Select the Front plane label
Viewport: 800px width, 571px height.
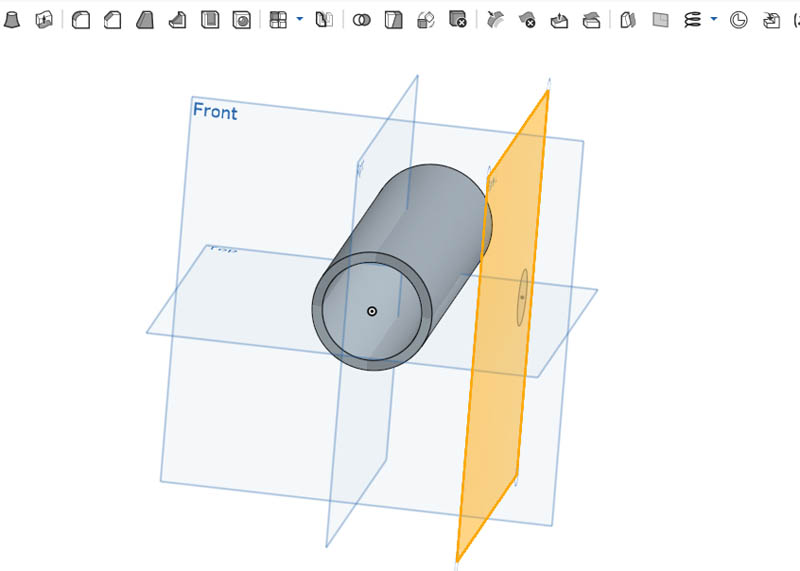[x=215, y=111]
